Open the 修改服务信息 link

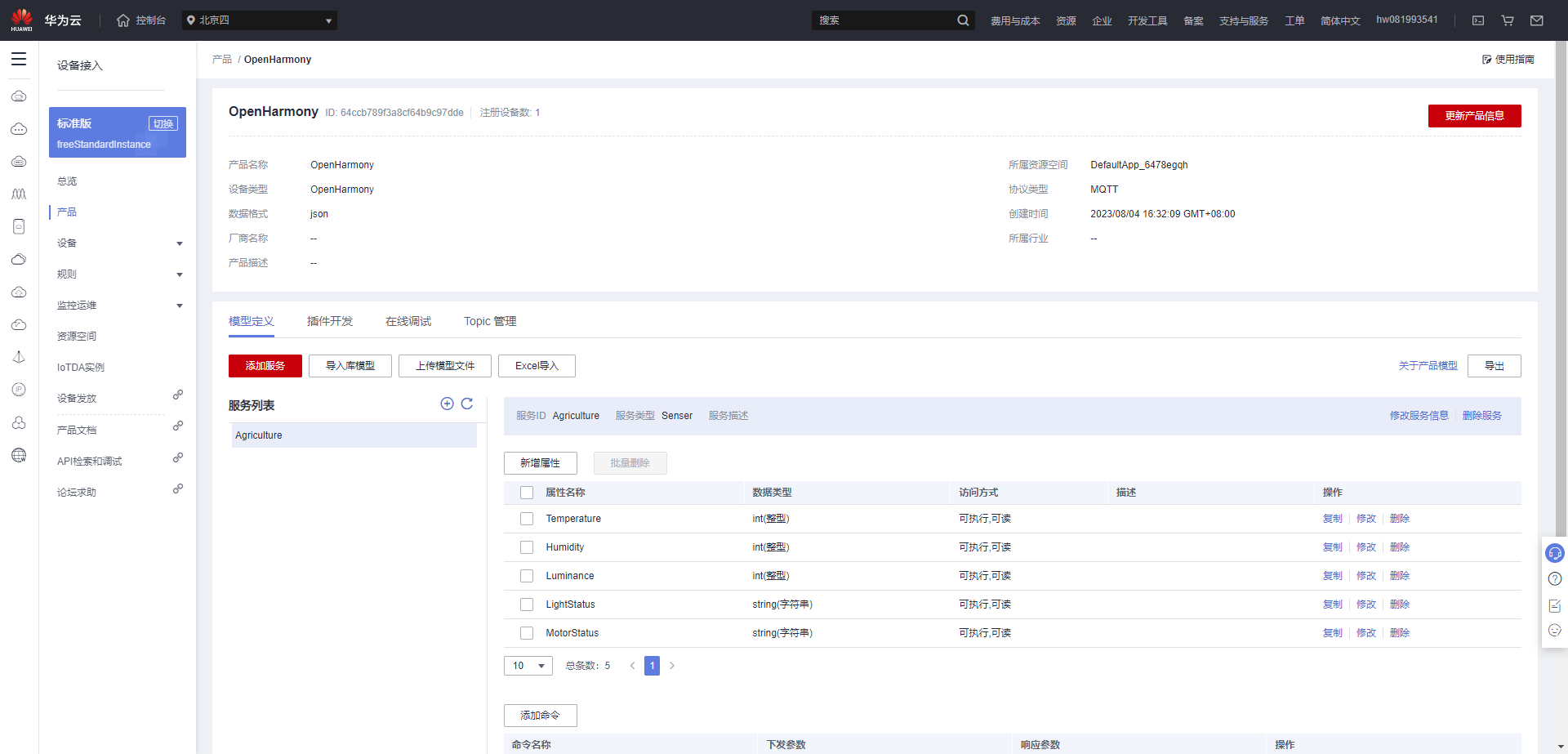coord(1419,416)
